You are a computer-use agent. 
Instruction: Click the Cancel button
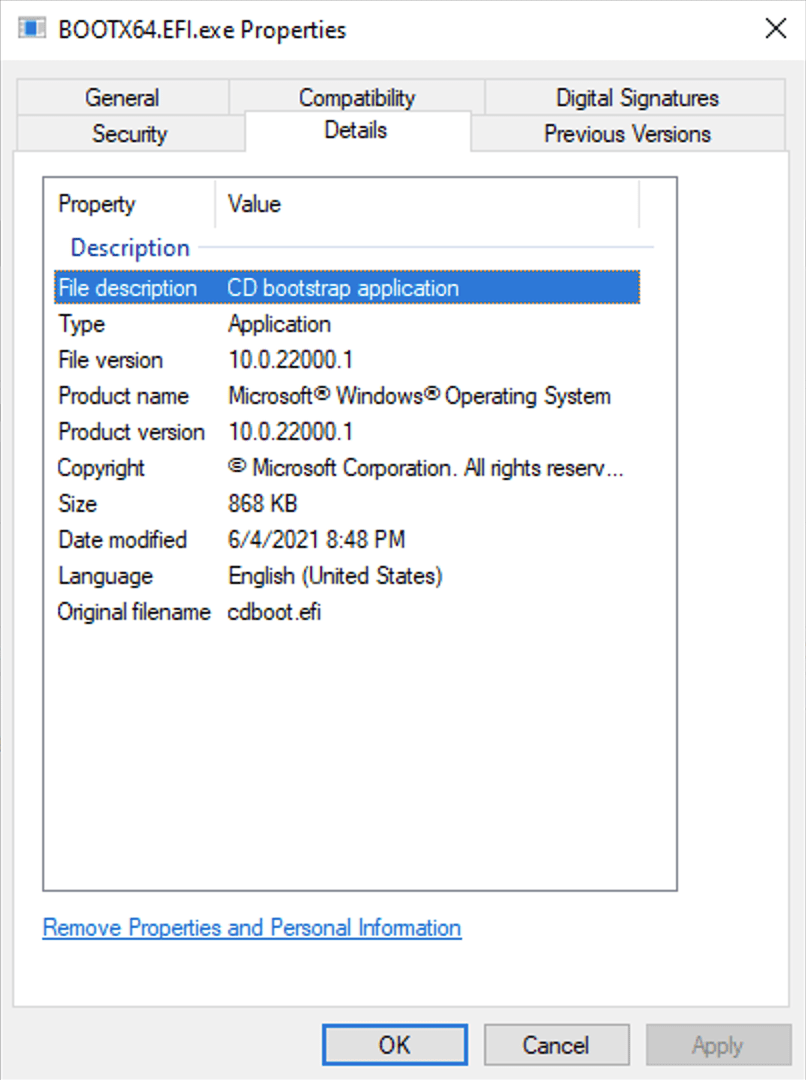tap(556, 1045)
